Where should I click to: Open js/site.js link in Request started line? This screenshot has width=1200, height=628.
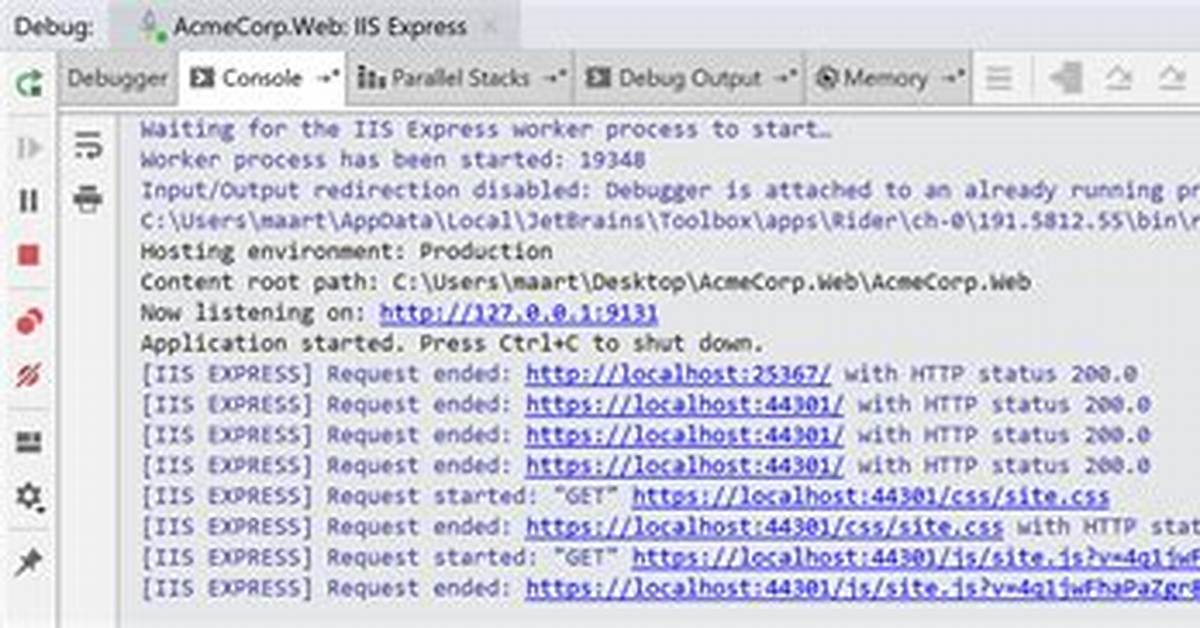(x=916, y=557)
